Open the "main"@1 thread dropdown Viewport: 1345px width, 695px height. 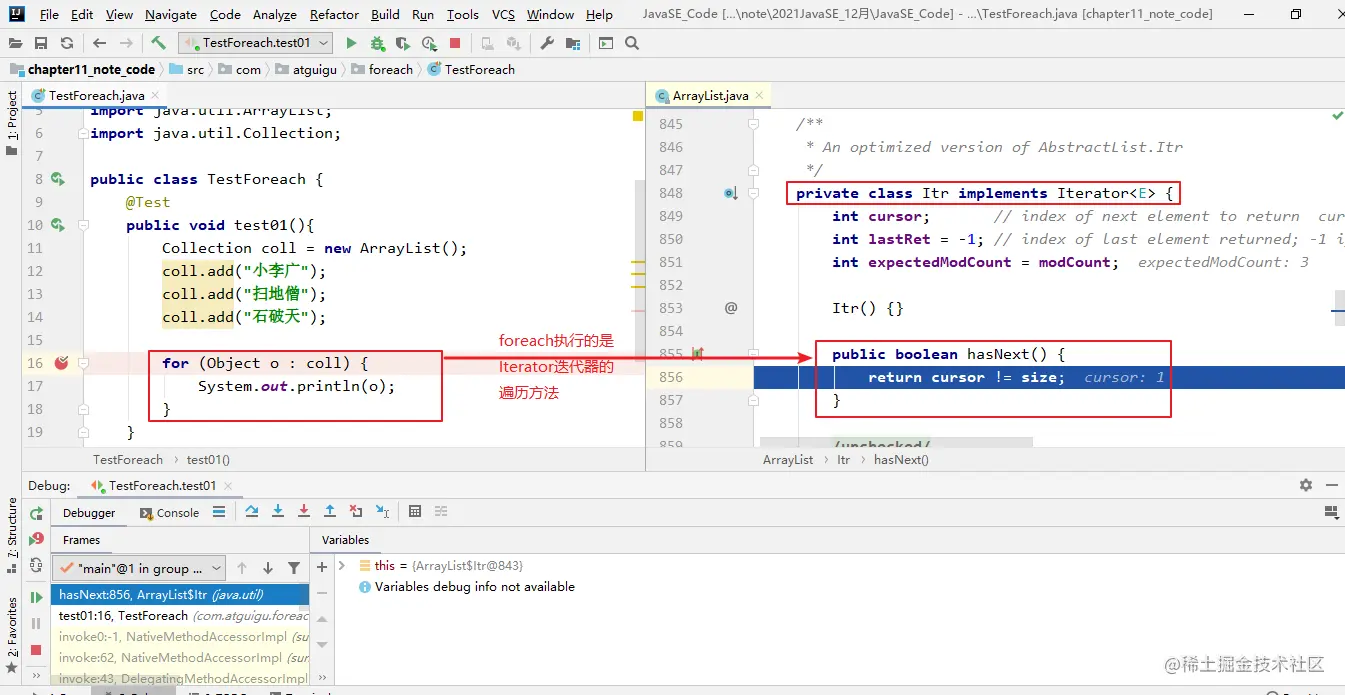[x=140, y=568]
